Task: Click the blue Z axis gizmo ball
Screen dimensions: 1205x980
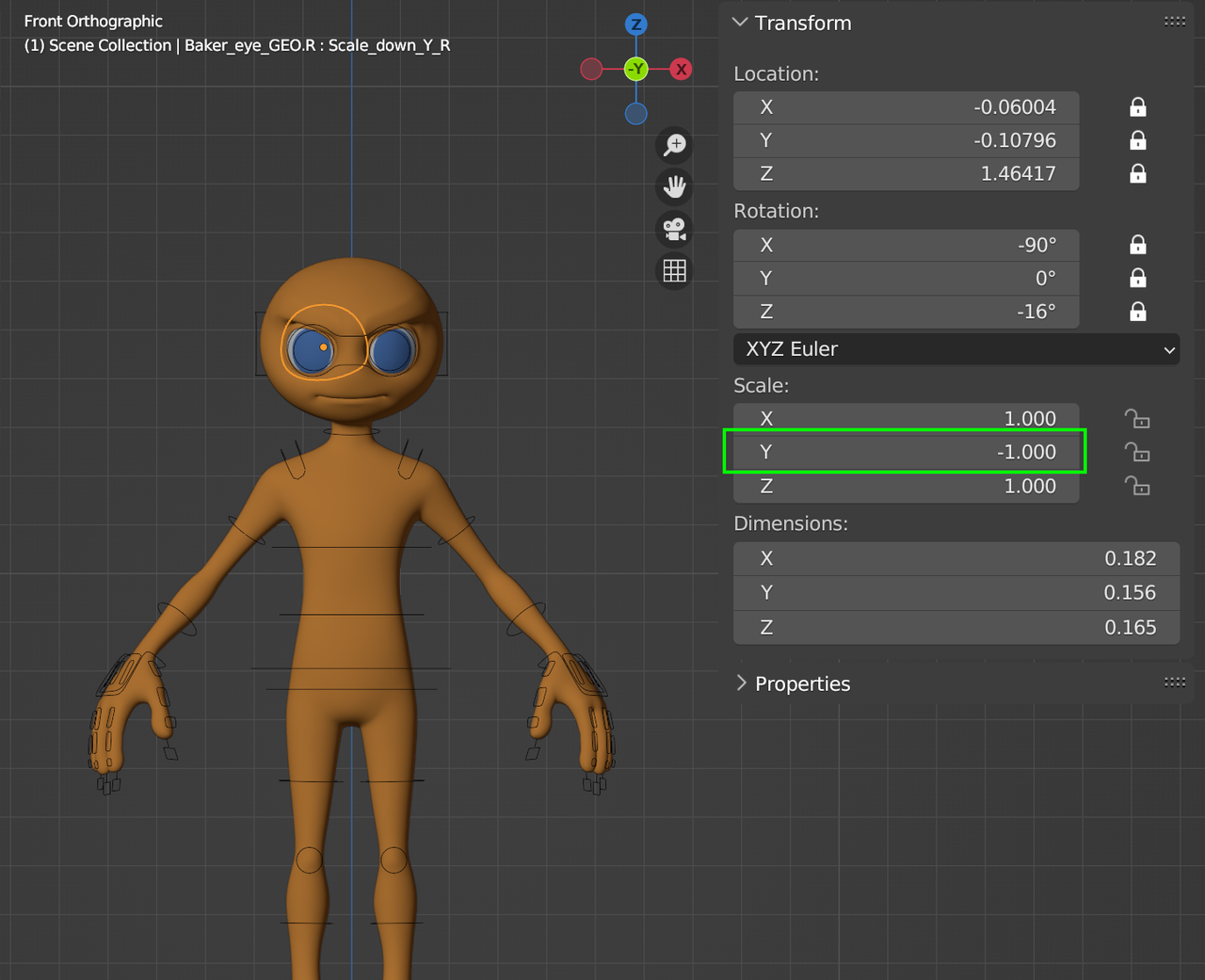Action: 636,24
